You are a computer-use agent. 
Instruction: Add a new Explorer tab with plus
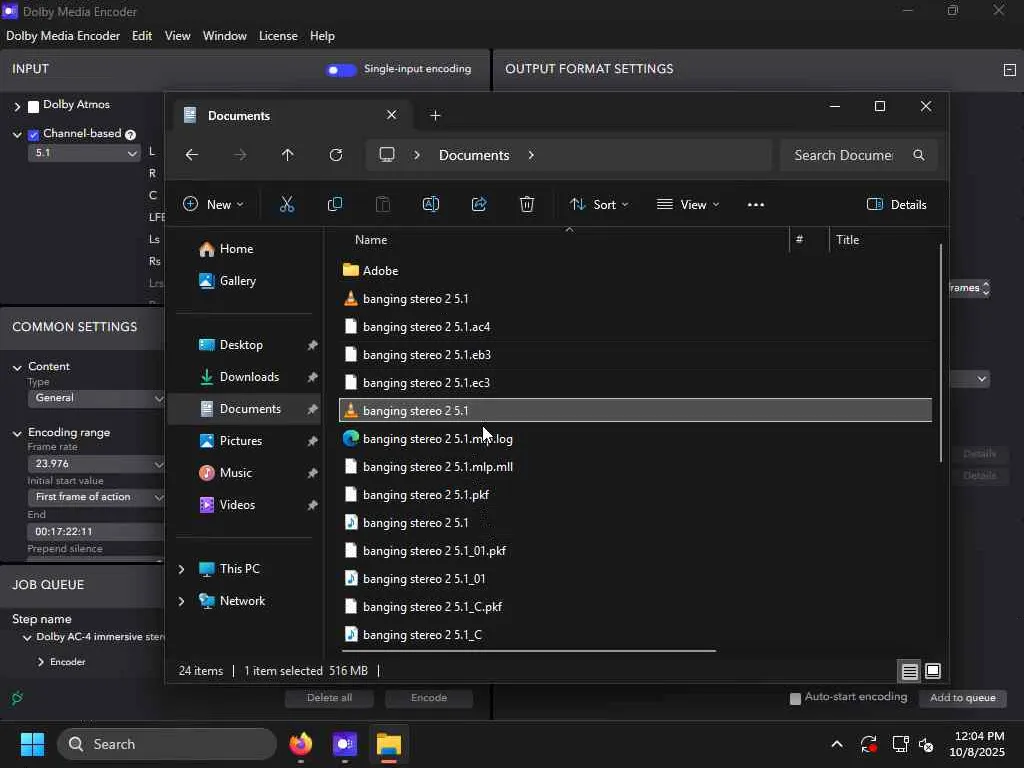(x=435, y=116)
